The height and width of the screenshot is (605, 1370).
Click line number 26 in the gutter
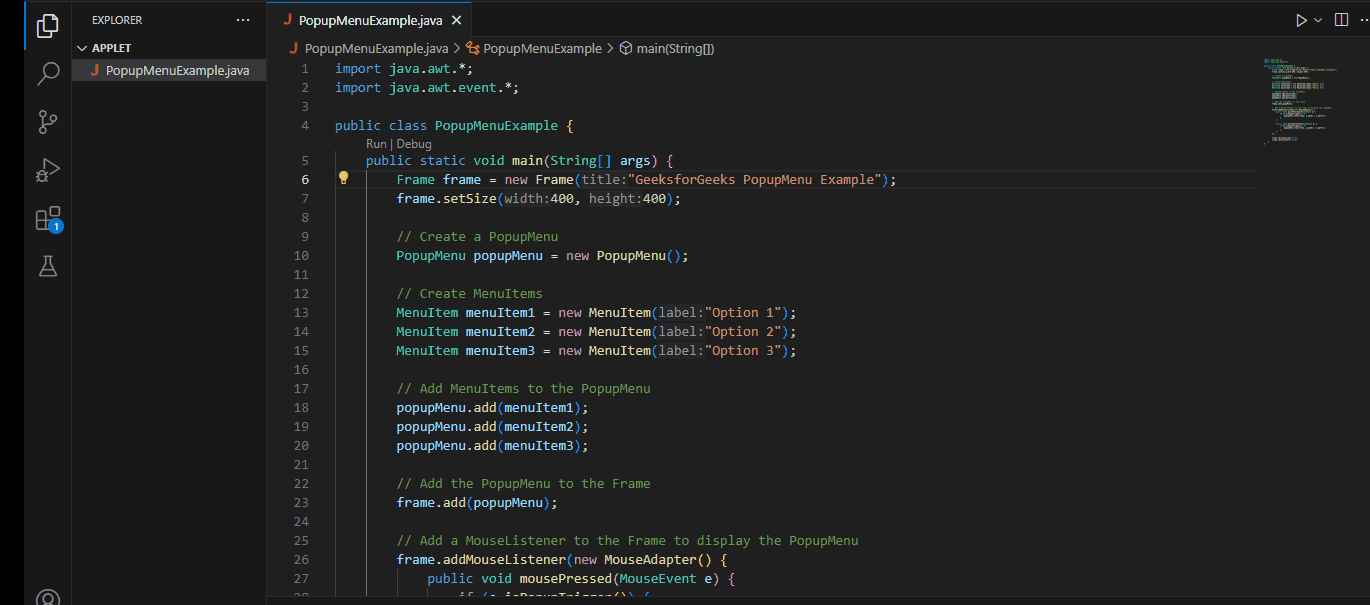coord(301,559)
